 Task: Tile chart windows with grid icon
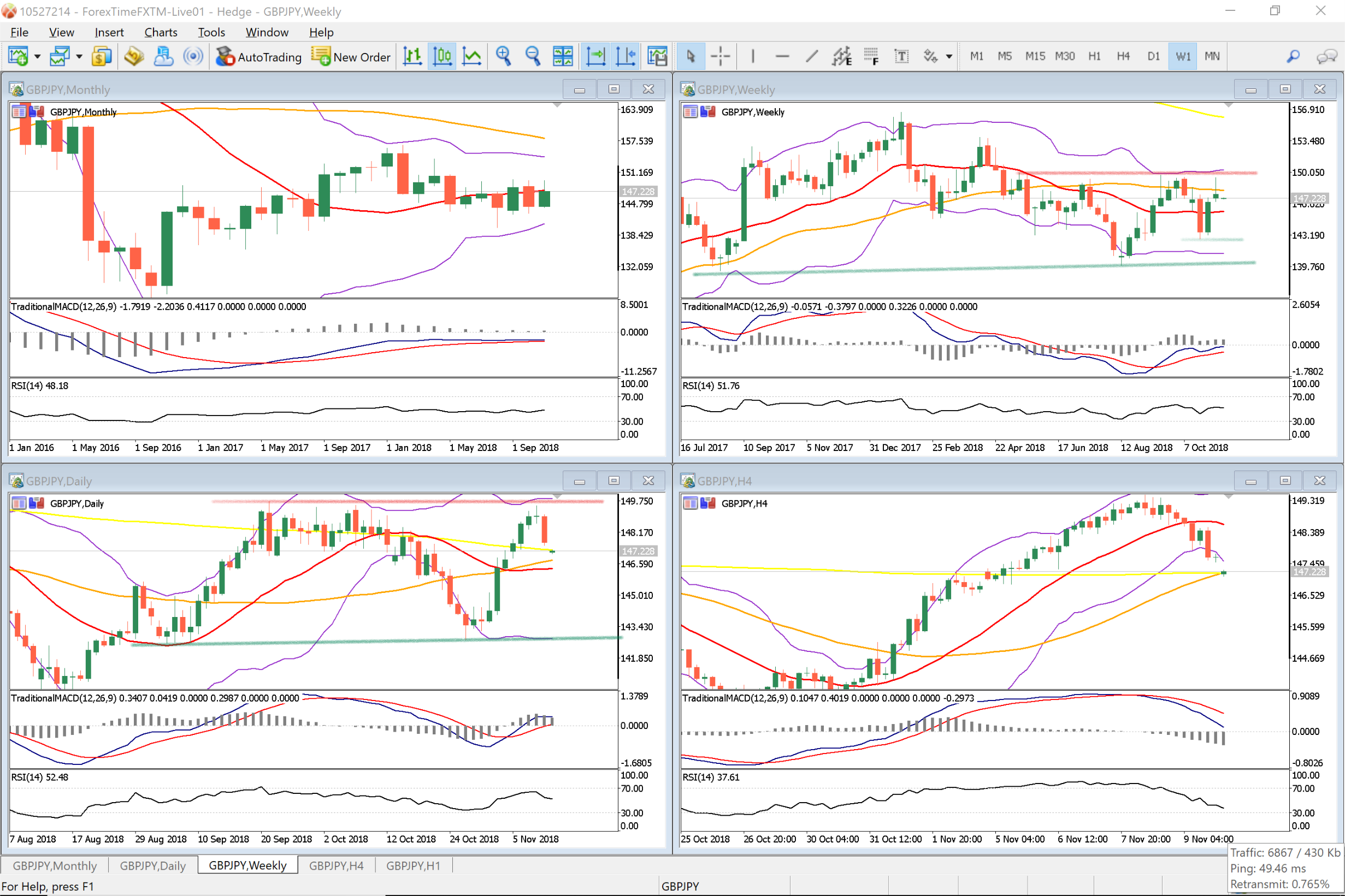click(563, 56)
